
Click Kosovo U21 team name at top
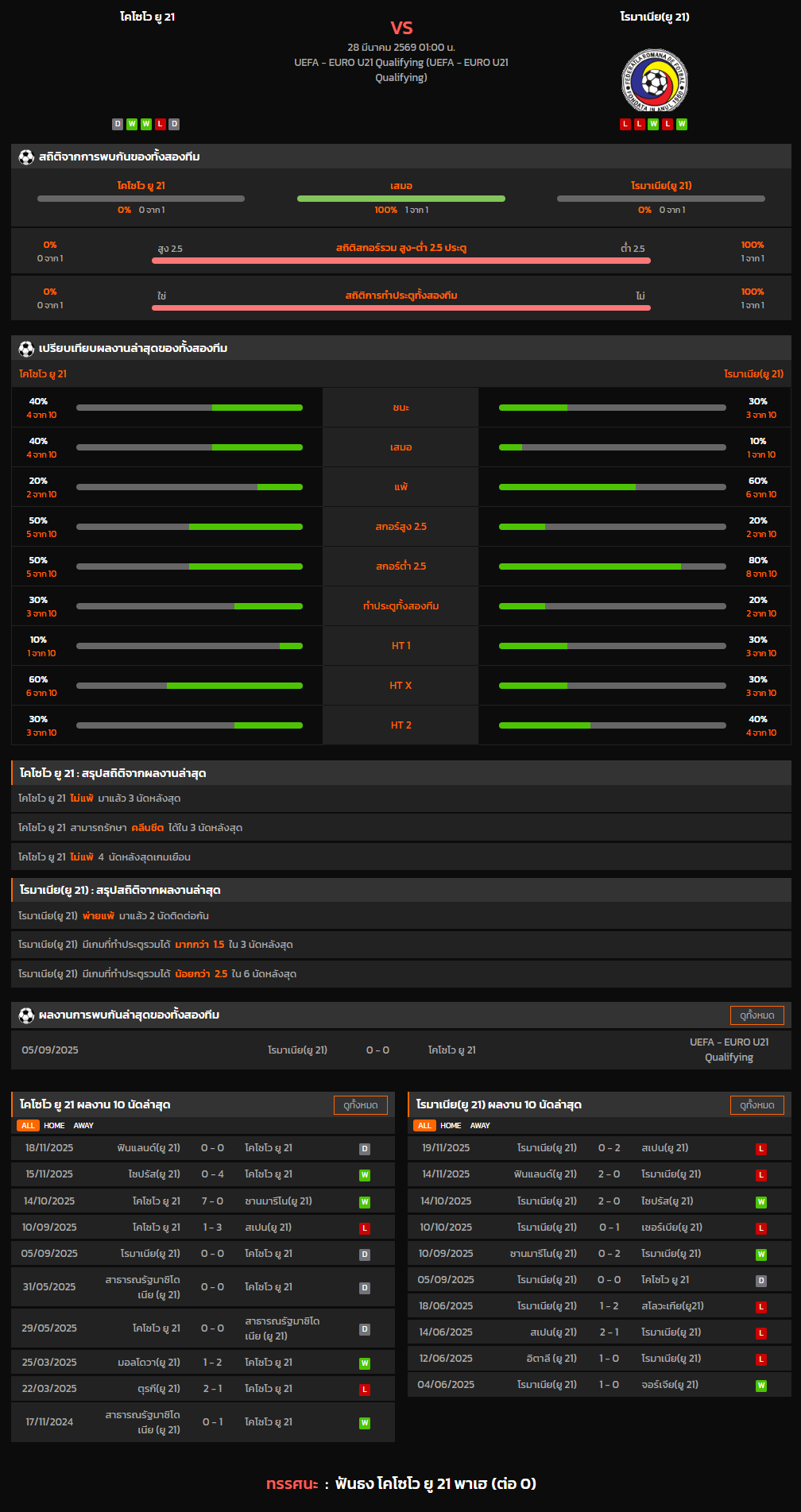[147, 17]
